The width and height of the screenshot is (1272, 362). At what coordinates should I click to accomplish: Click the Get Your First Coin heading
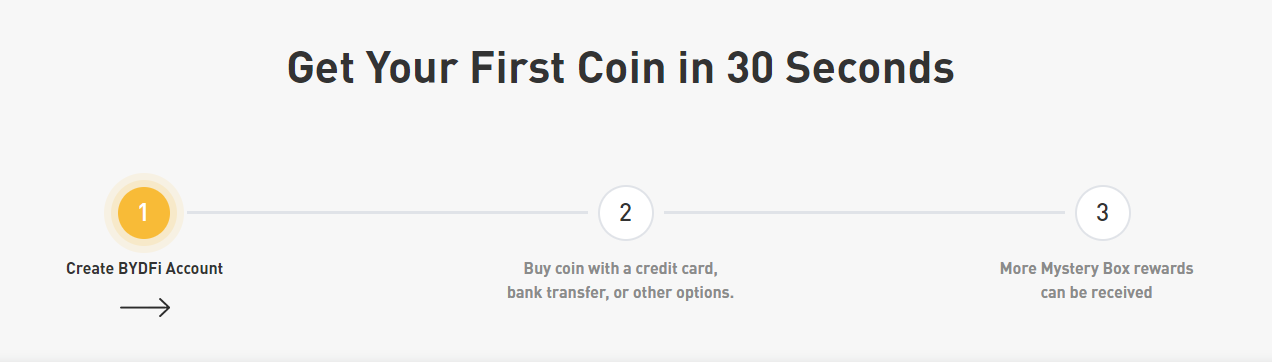pyautogui.click(x=621, y=69)
